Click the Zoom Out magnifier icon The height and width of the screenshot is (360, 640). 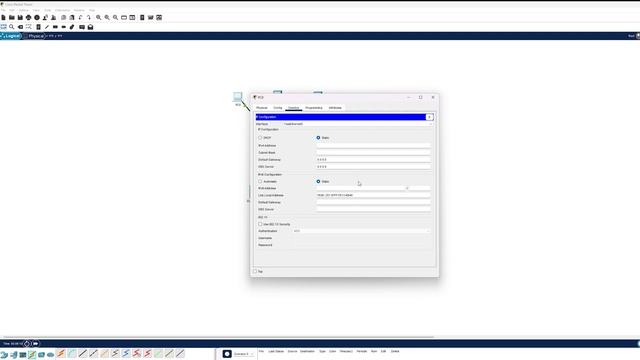116,18
